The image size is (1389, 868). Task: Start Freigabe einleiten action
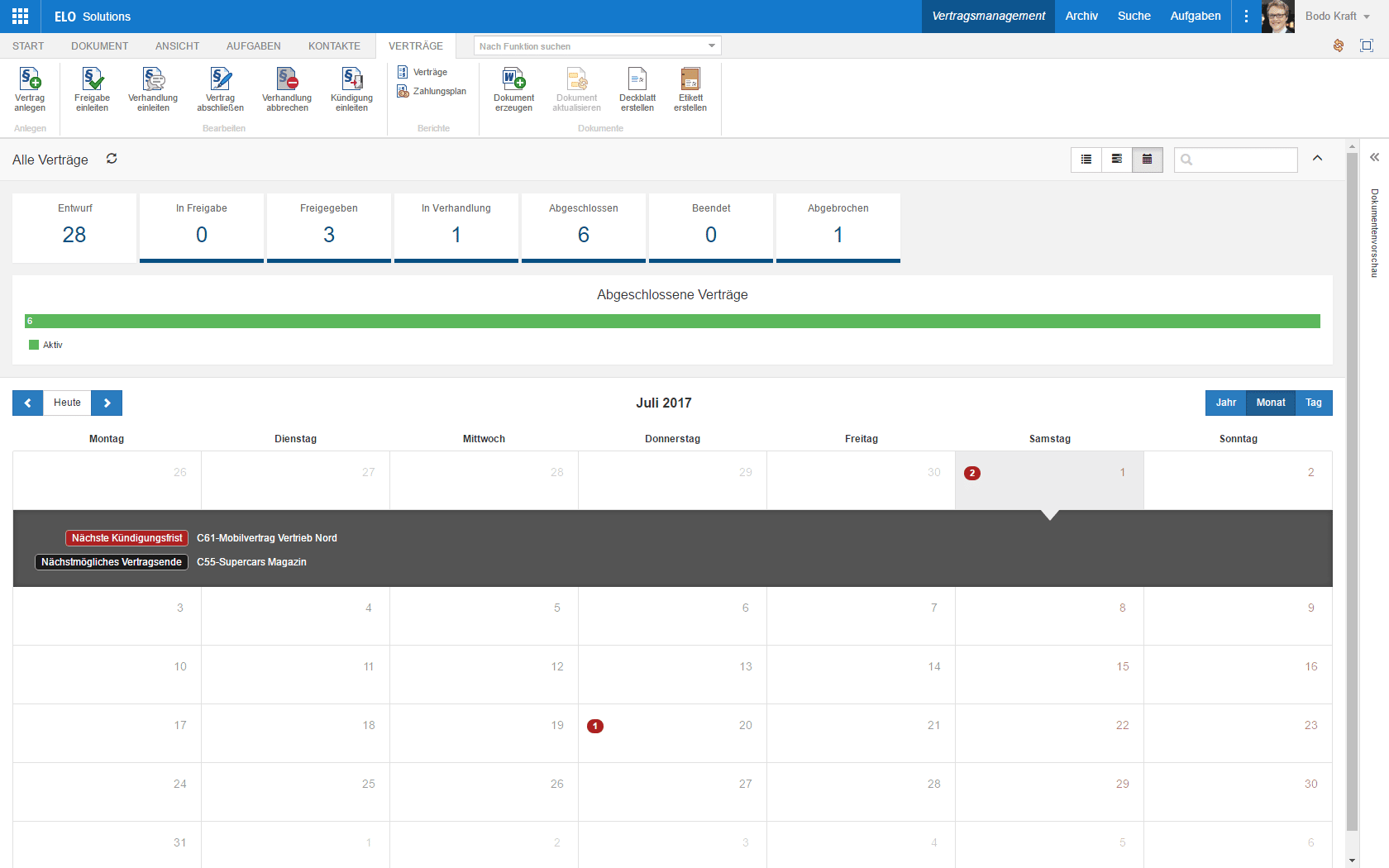(x=93, y=89)
